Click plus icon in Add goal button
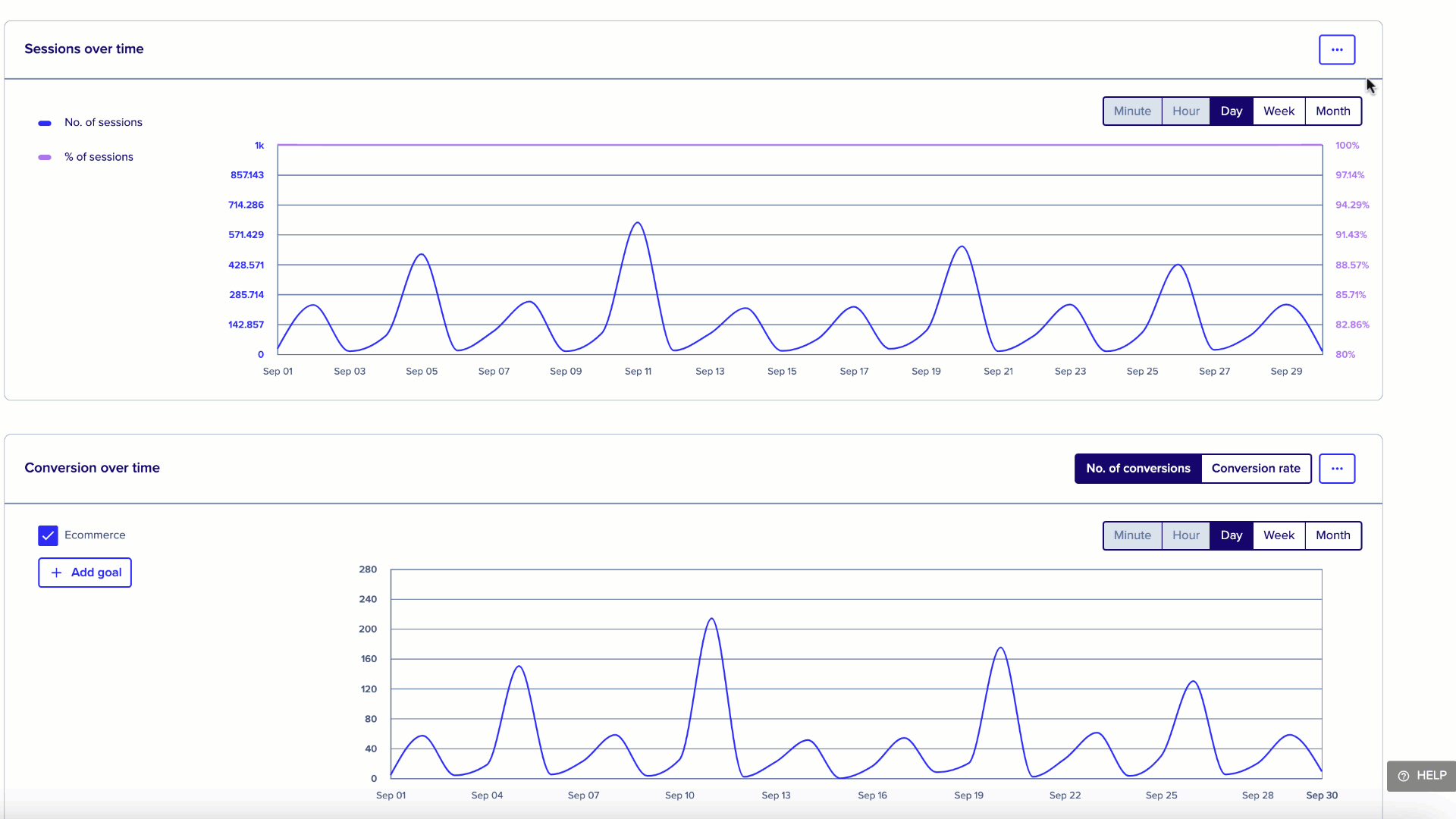The width and height of the screenshot is (1456, 819). coord(56,573)
